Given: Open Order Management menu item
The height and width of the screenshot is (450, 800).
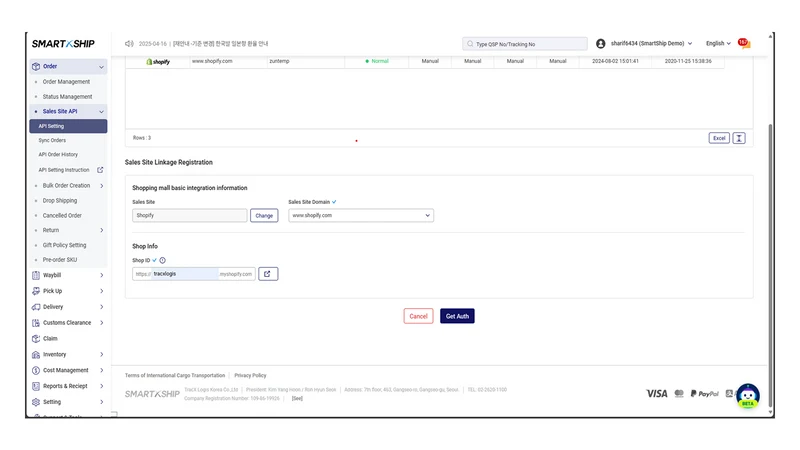Looking at the screenshot, I should 66,82.
